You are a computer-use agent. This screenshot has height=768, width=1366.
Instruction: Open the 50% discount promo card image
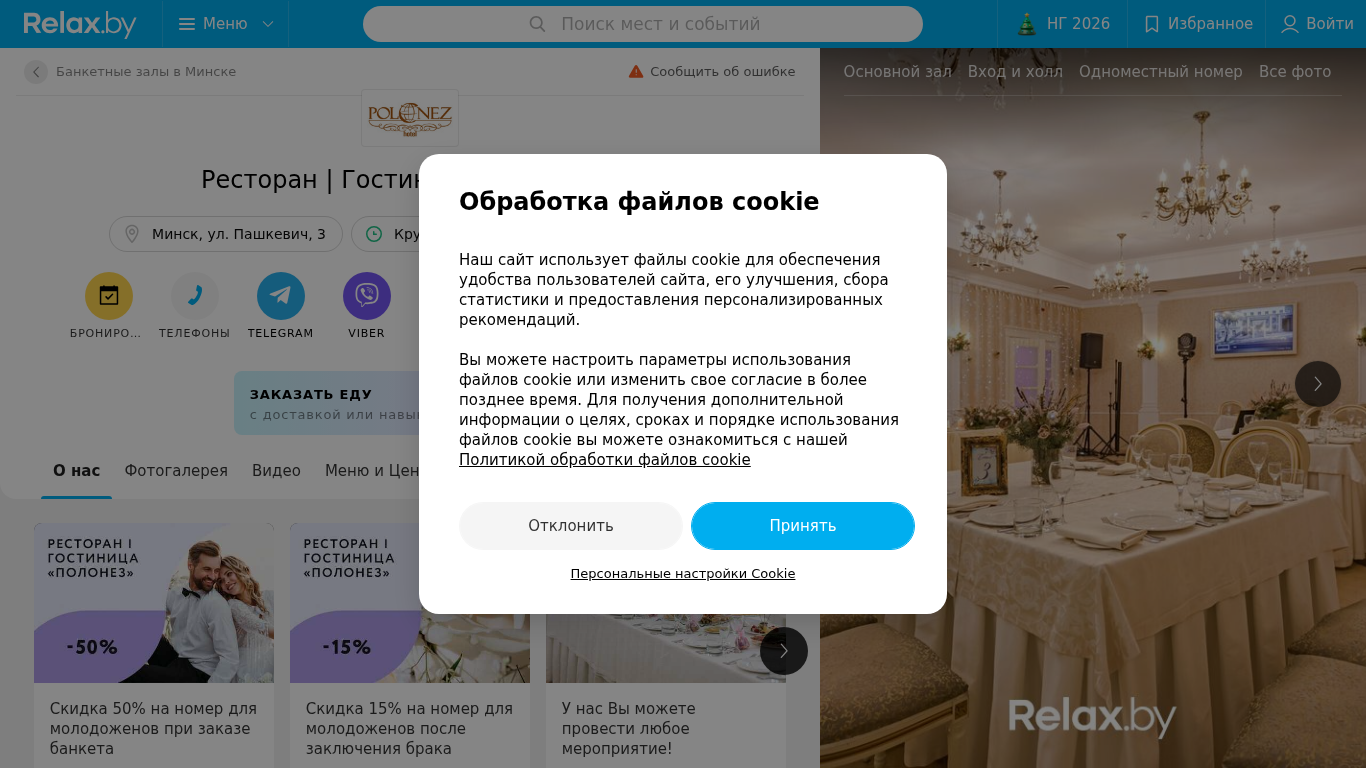[x=154, y=603]
